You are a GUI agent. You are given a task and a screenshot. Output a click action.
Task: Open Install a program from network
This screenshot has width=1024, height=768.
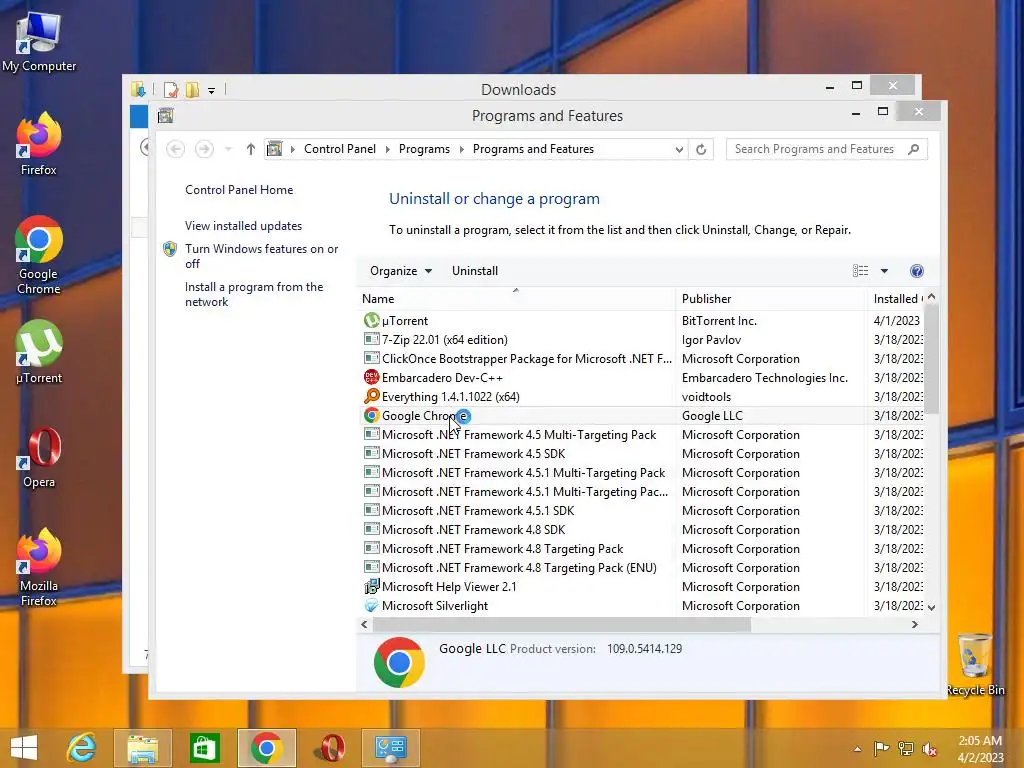[253, 295]
